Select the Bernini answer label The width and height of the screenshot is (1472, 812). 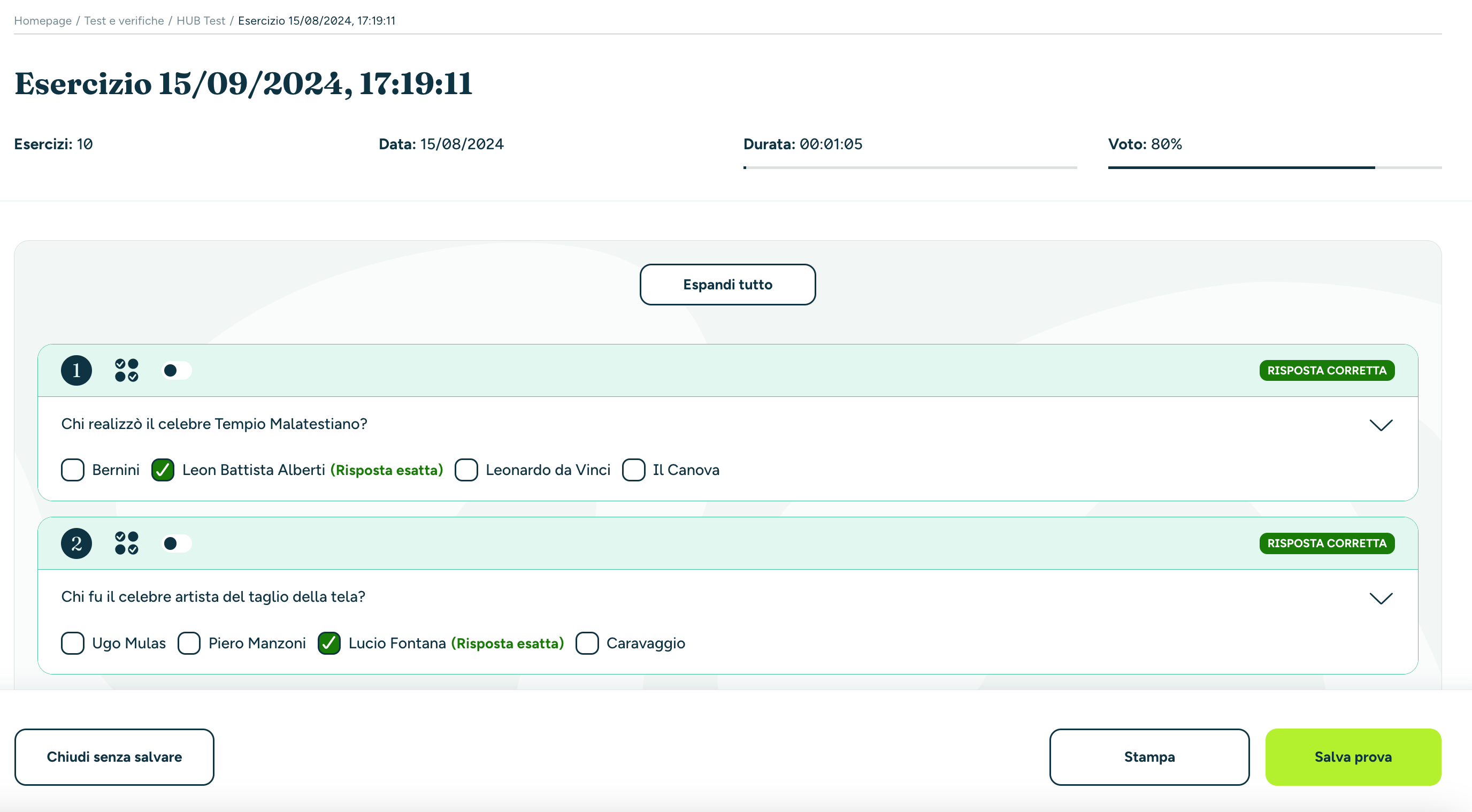point(116,470)
